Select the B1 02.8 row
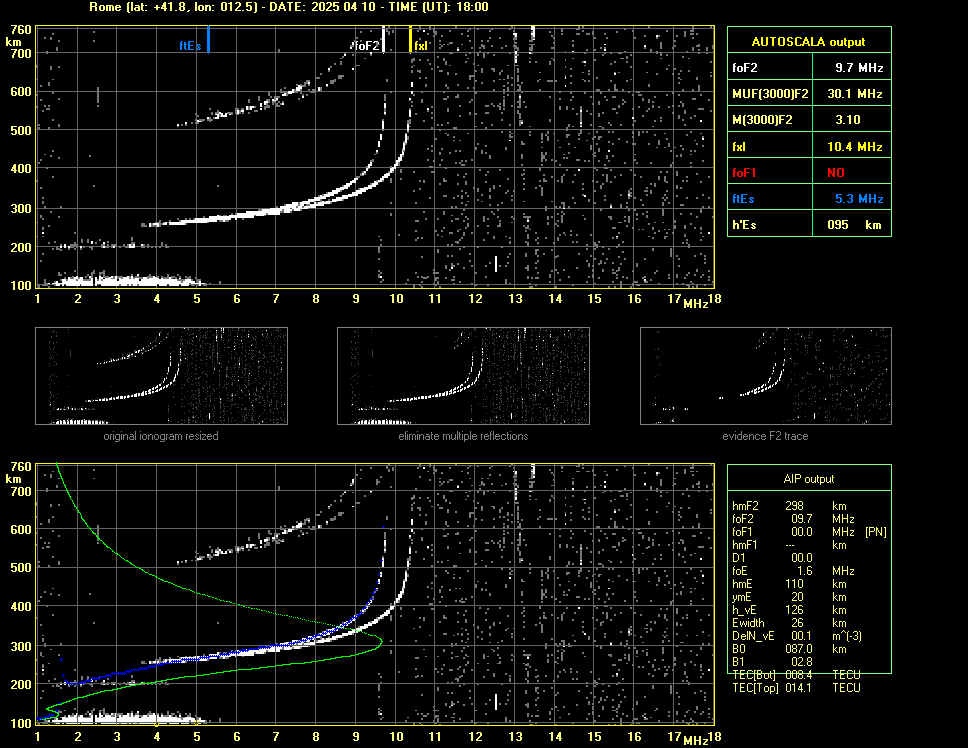 pyautogui.click(x=773, y=662)
